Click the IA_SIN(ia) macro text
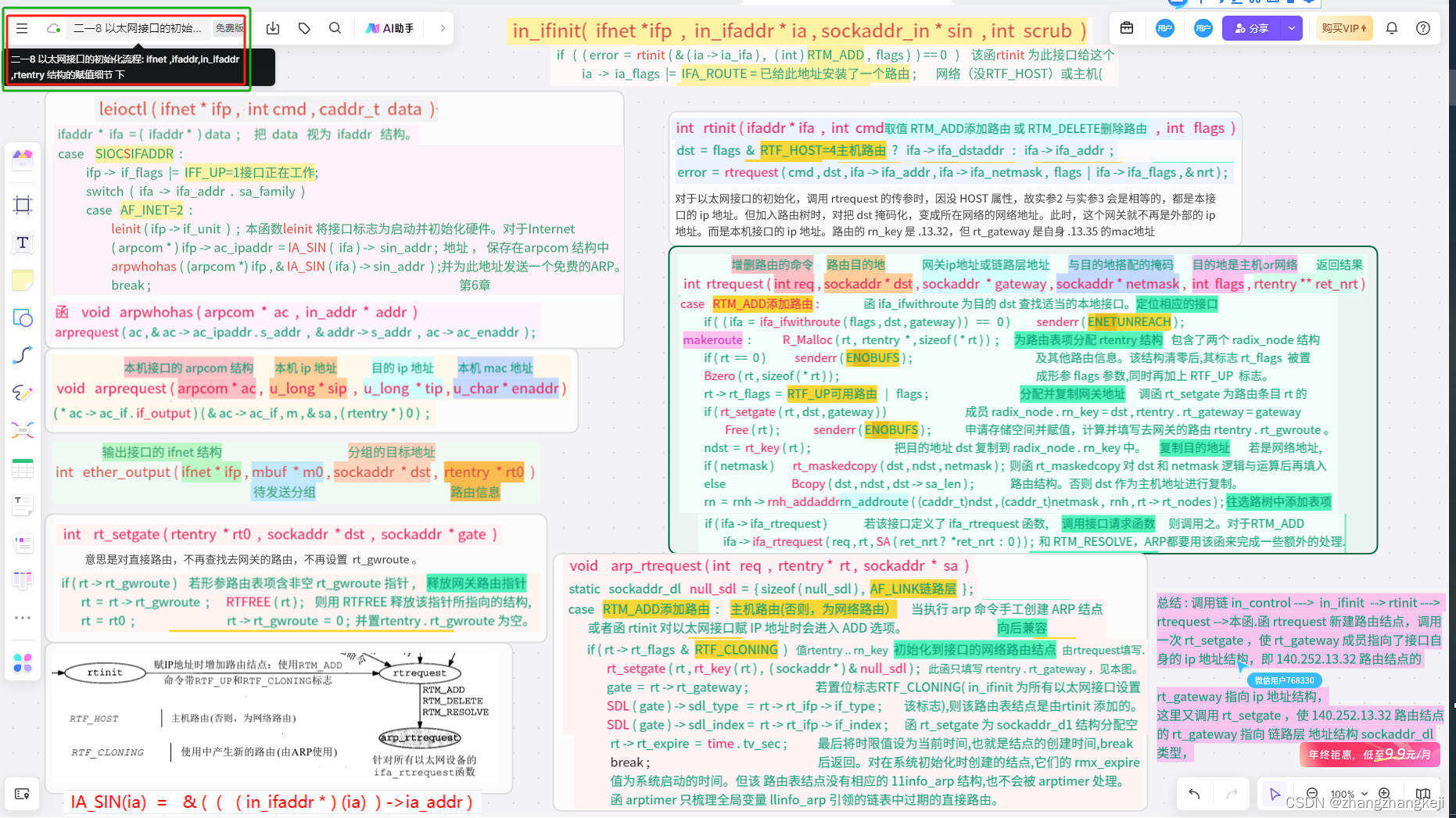The image size is (1456, 818). click(272, 802)
